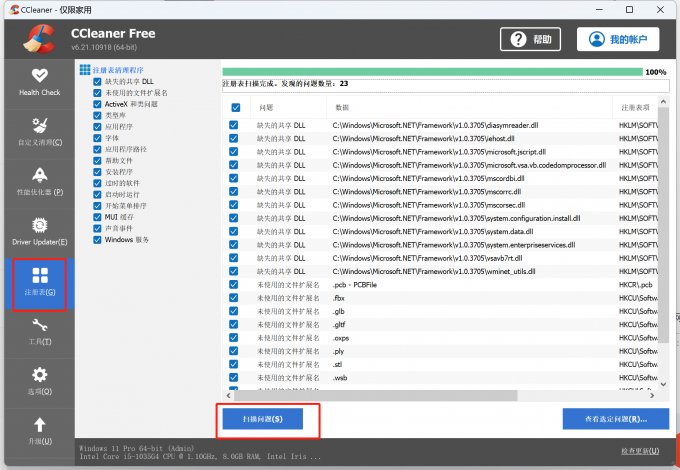Viewport: 680px width, 470px height.
Task: Select row with mscordbi.dll path
Action: point(441,178)
